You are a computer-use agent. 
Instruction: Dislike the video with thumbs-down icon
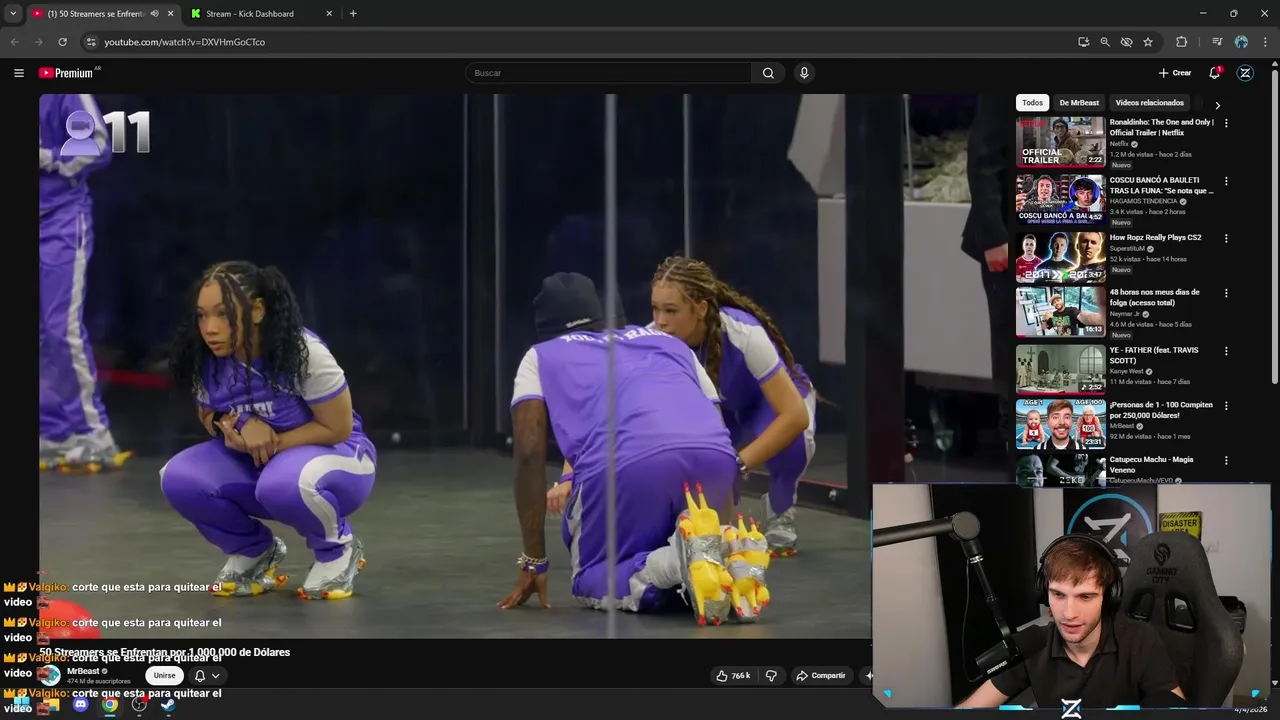[771, 676]
